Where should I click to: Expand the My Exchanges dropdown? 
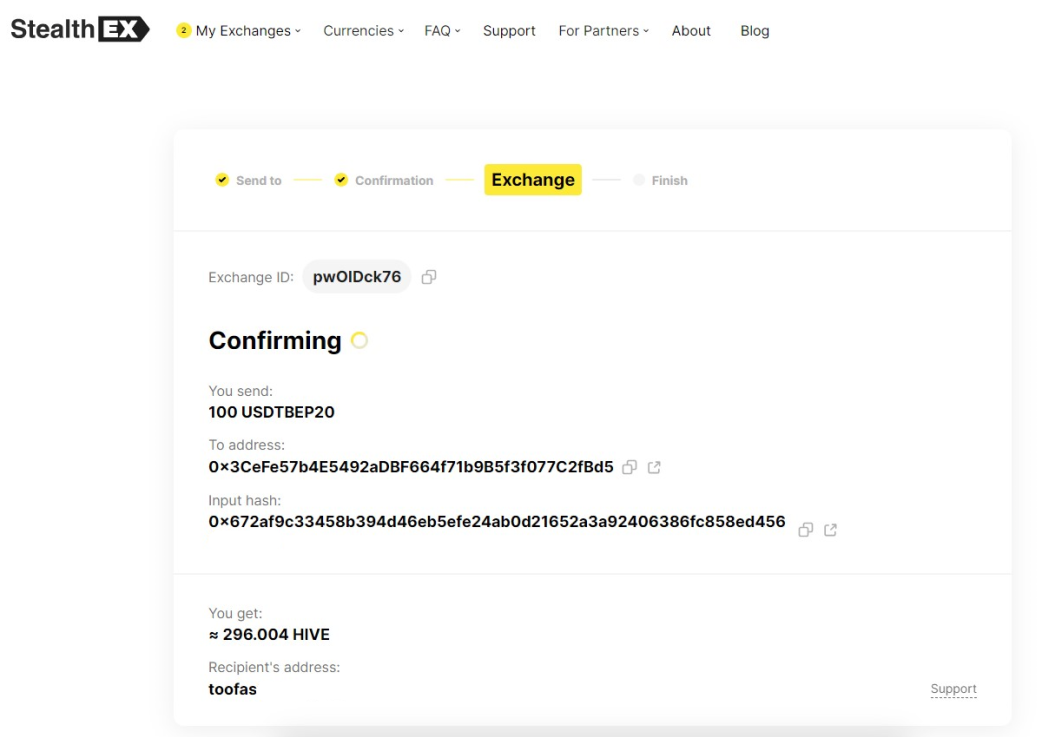coord(248,31)
